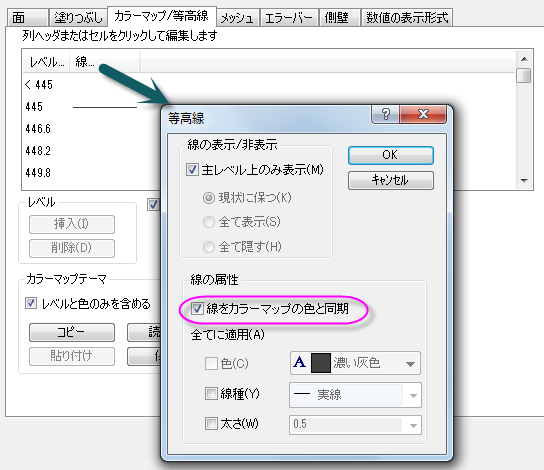Click コピー button
Image resolution: width=544 pixels, height=470 pixels.
[x=72, y=332]
